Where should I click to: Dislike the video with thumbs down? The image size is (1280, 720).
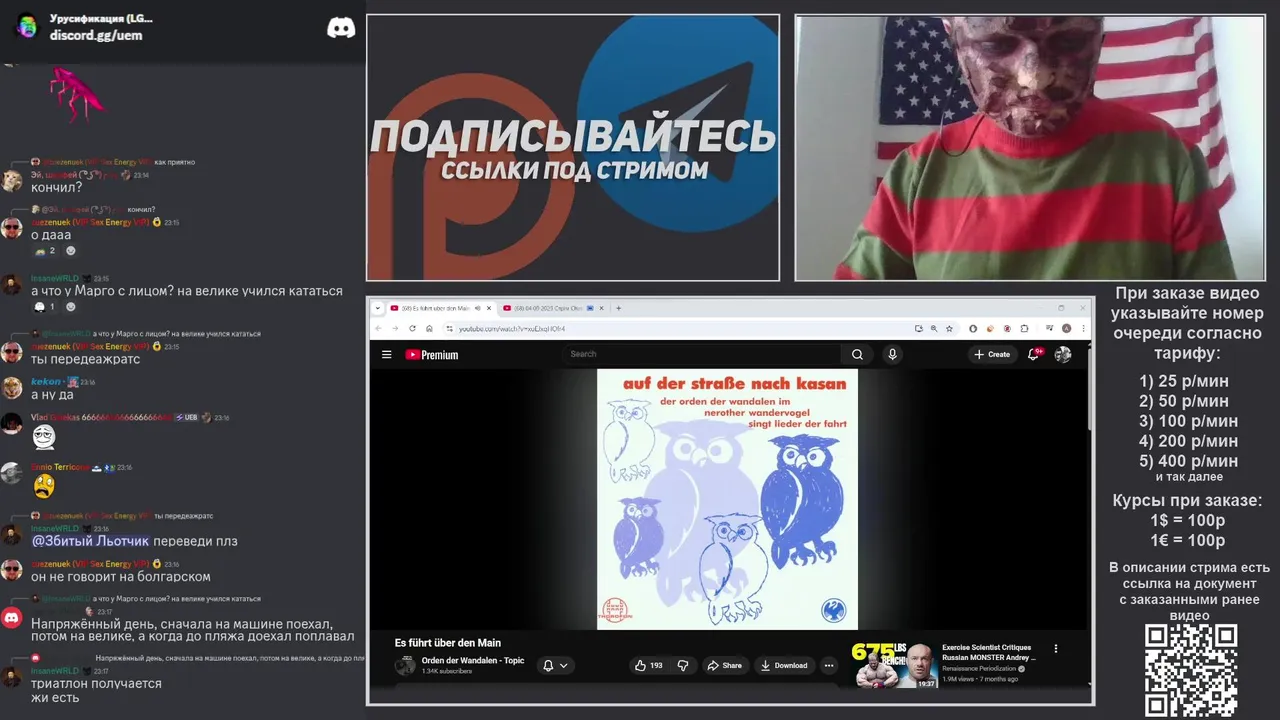click(x=683, y=665)
